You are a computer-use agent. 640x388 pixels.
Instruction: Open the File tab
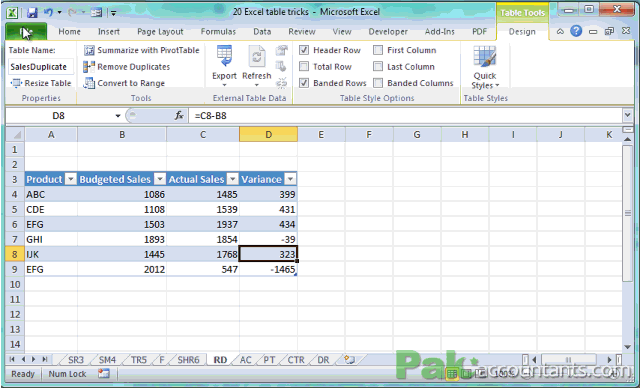click(27, 32)
